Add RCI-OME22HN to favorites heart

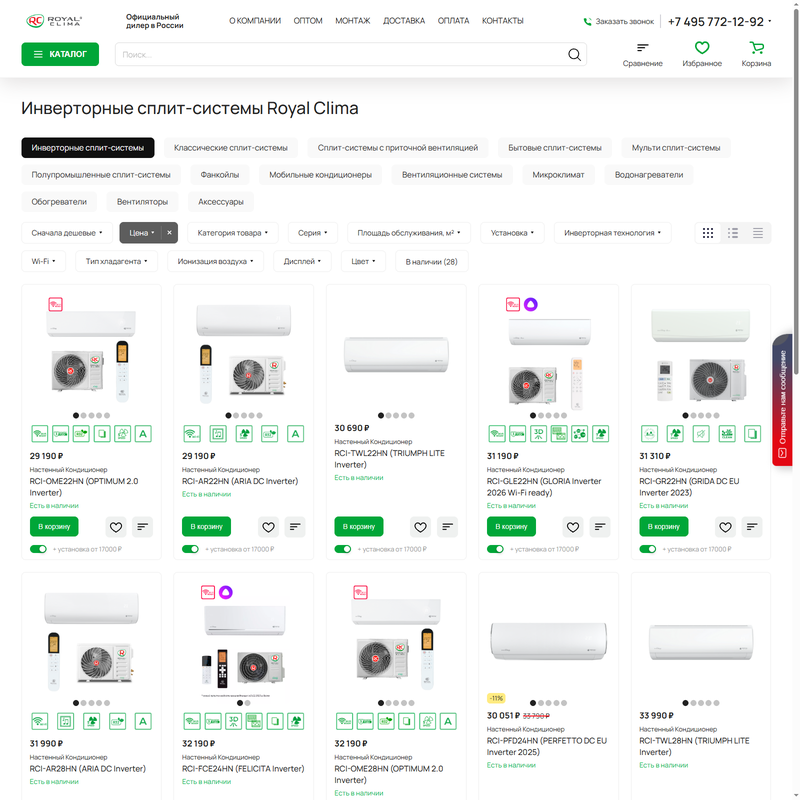coord(116,527)
